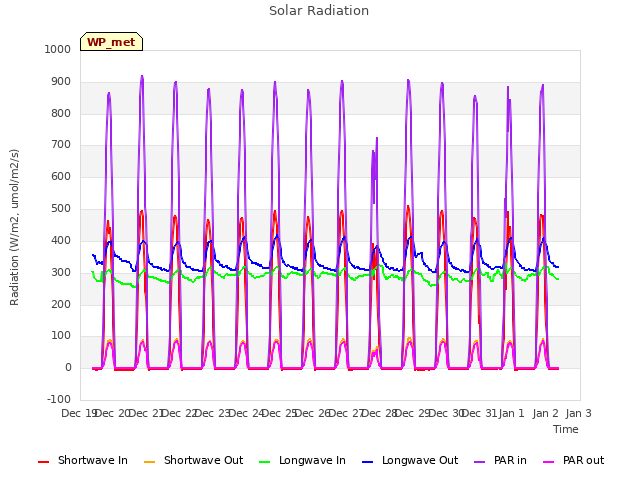Click the last PAR in peak on Jan 2
Image resolution: width=640 pixels, height=480 pixels.
(x=542, y=87)
